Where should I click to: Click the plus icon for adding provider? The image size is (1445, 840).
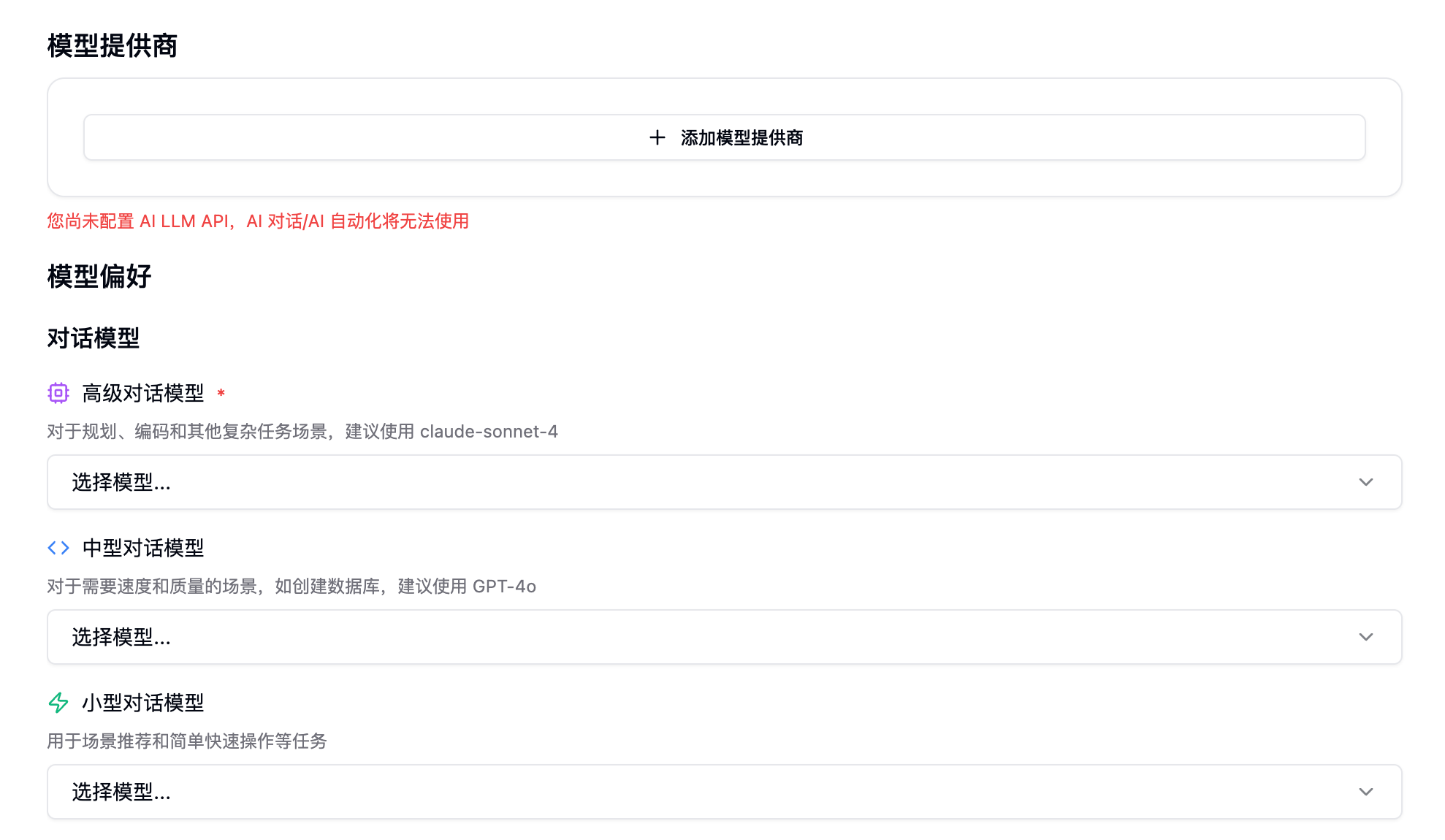tap(657, 137)
